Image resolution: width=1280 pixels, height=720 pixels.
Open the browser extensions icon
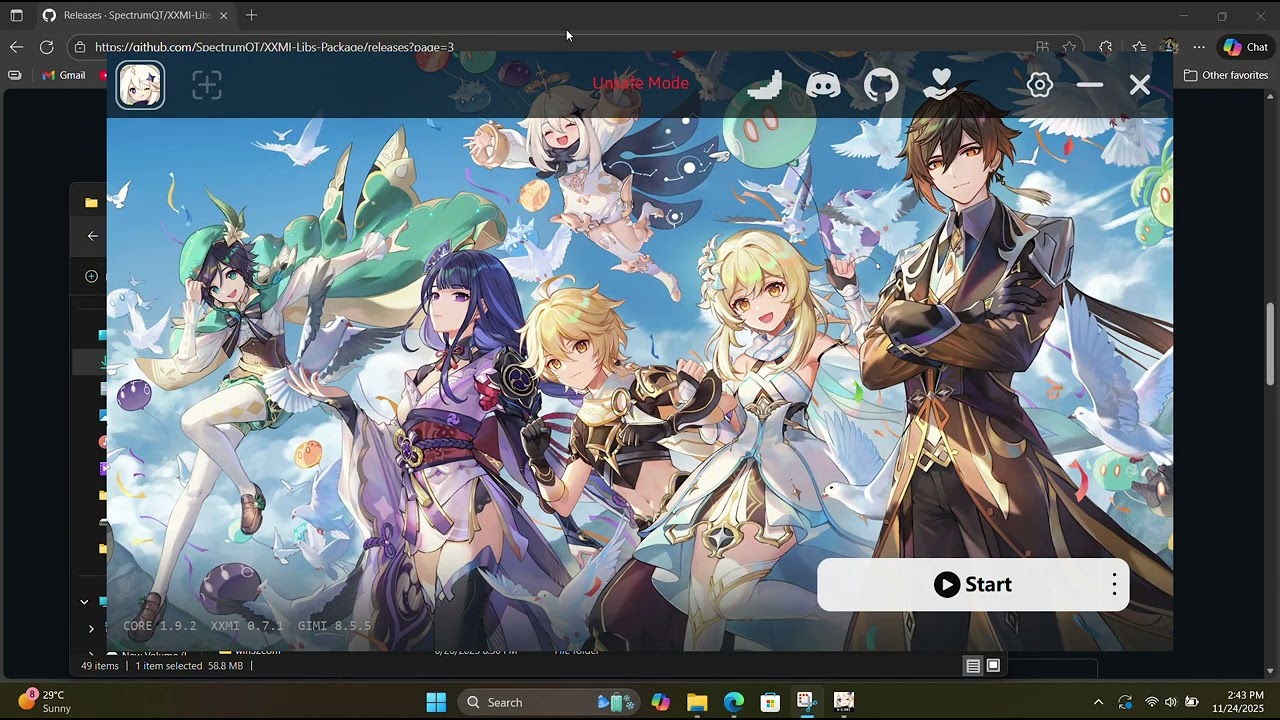(1105, 47)
